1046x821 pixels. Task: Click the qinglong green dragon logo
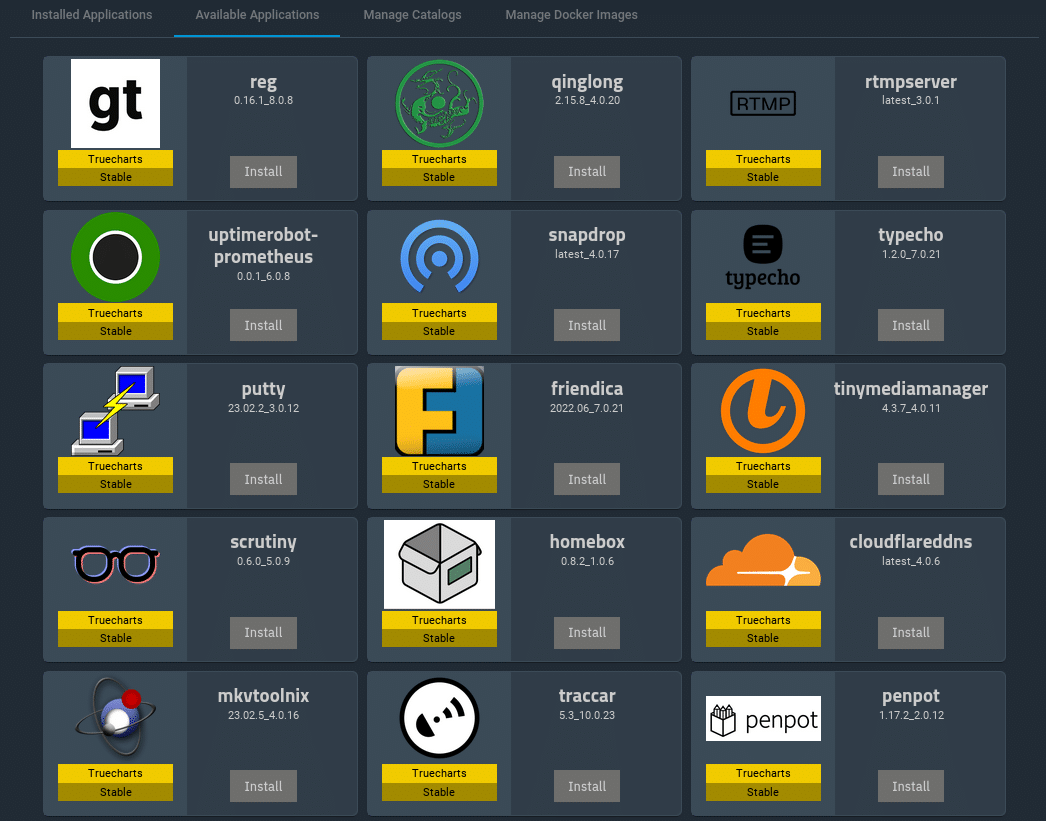(439, 103)
